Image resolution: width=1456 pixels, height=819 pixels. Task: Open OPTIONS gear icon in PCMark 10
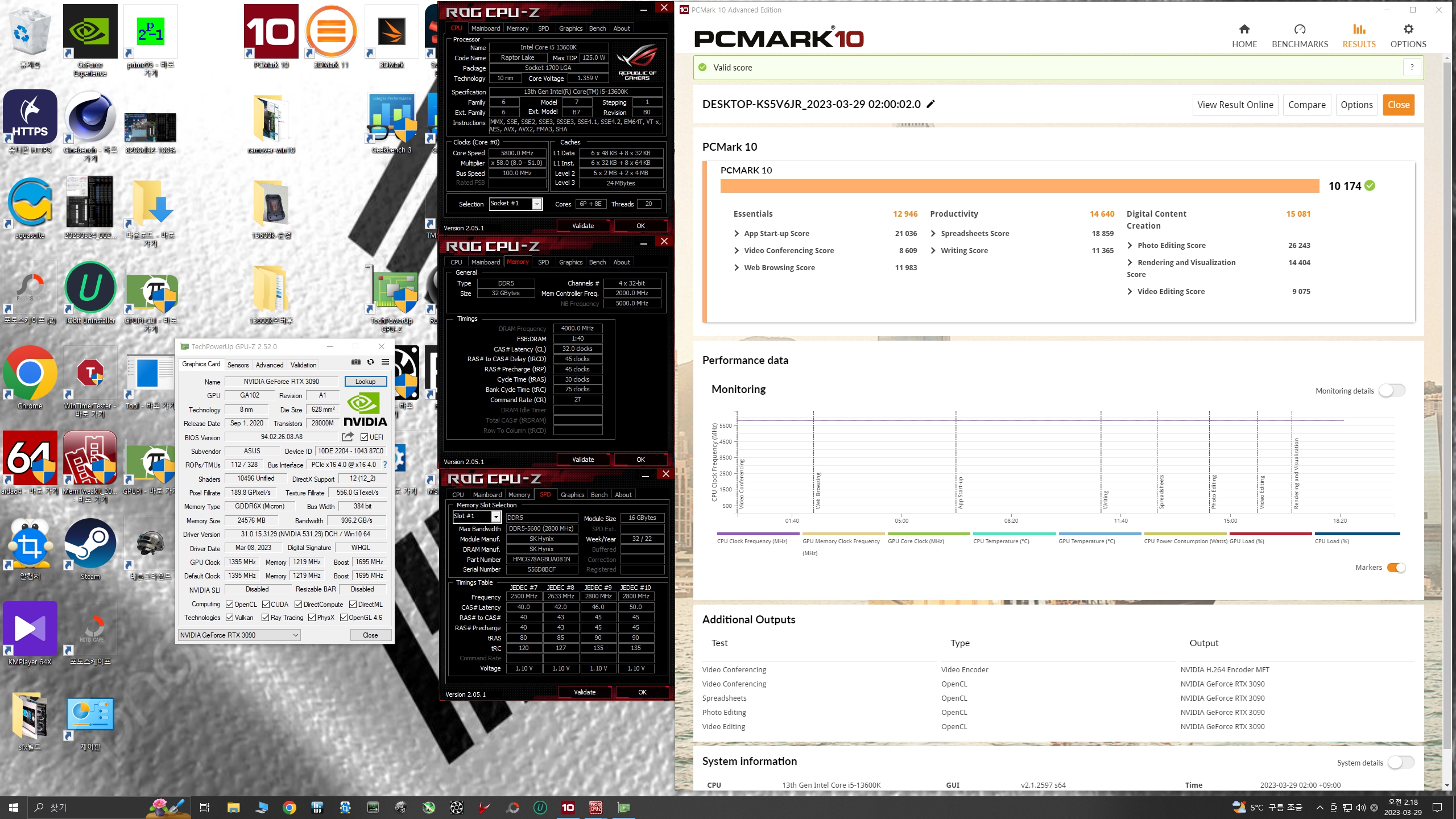click(x=1408, y=29)
